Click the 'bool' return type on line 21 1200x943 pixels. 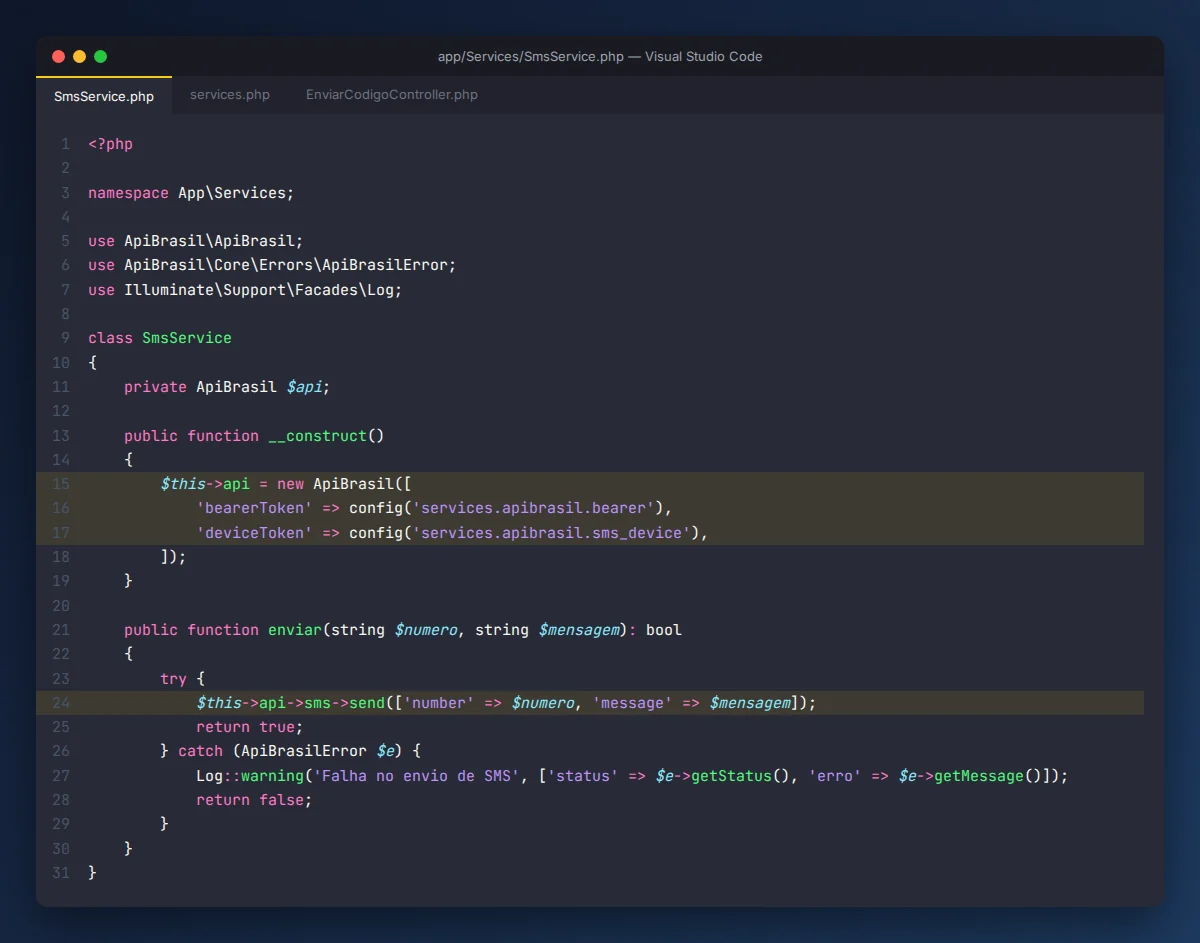pos(664,630)
